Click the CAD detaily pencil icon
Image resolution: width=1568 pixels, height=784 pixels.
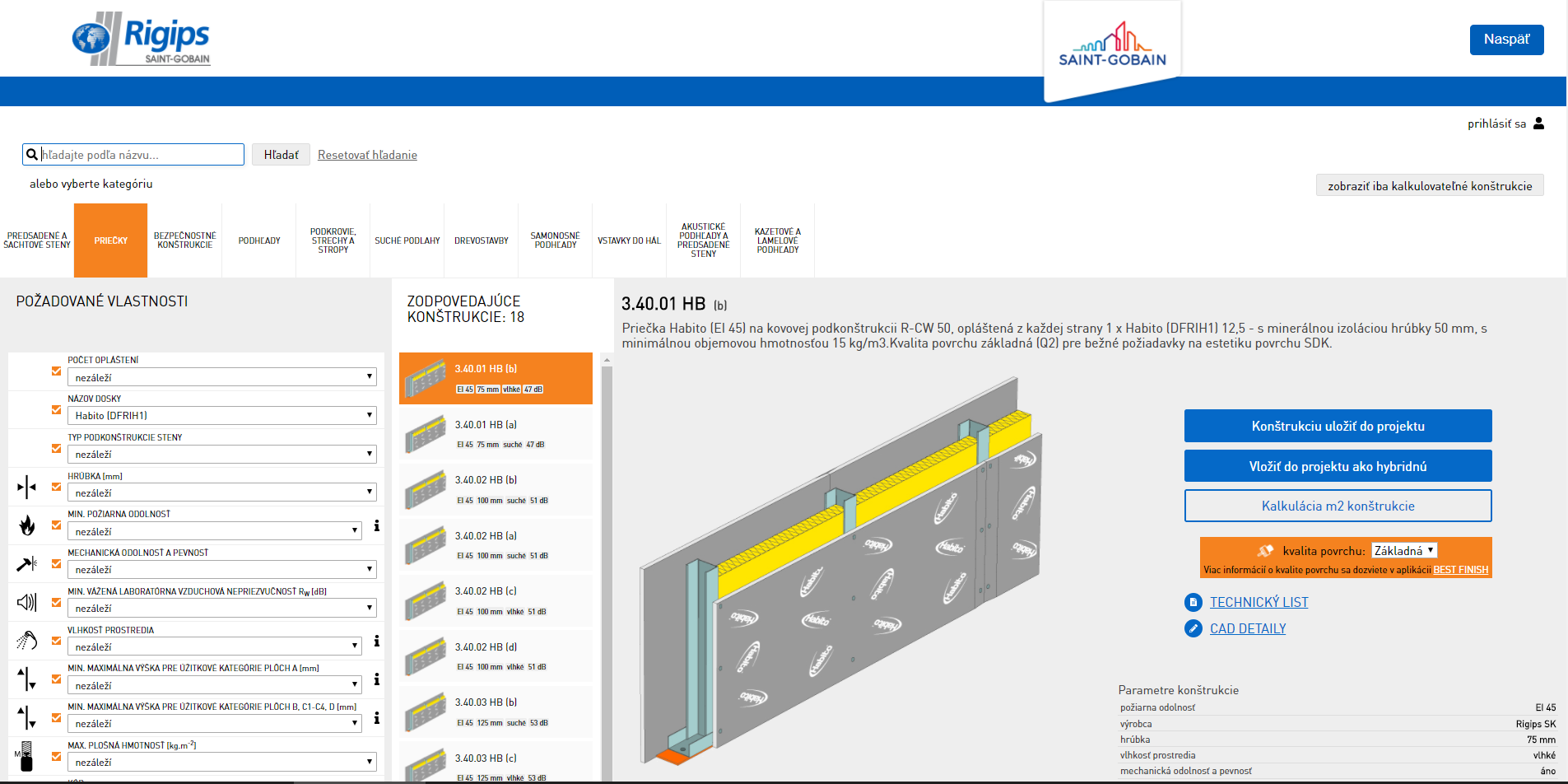1193,628
